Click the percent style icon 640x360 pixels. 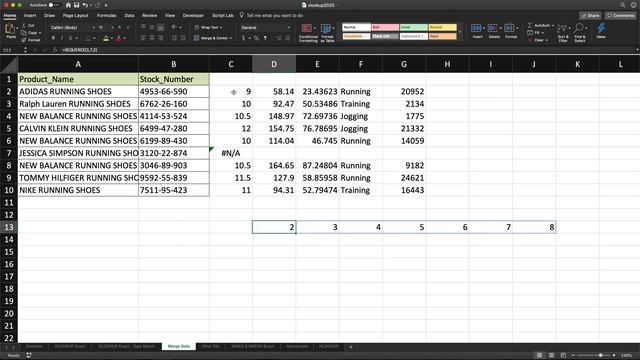tap(256, 38)
